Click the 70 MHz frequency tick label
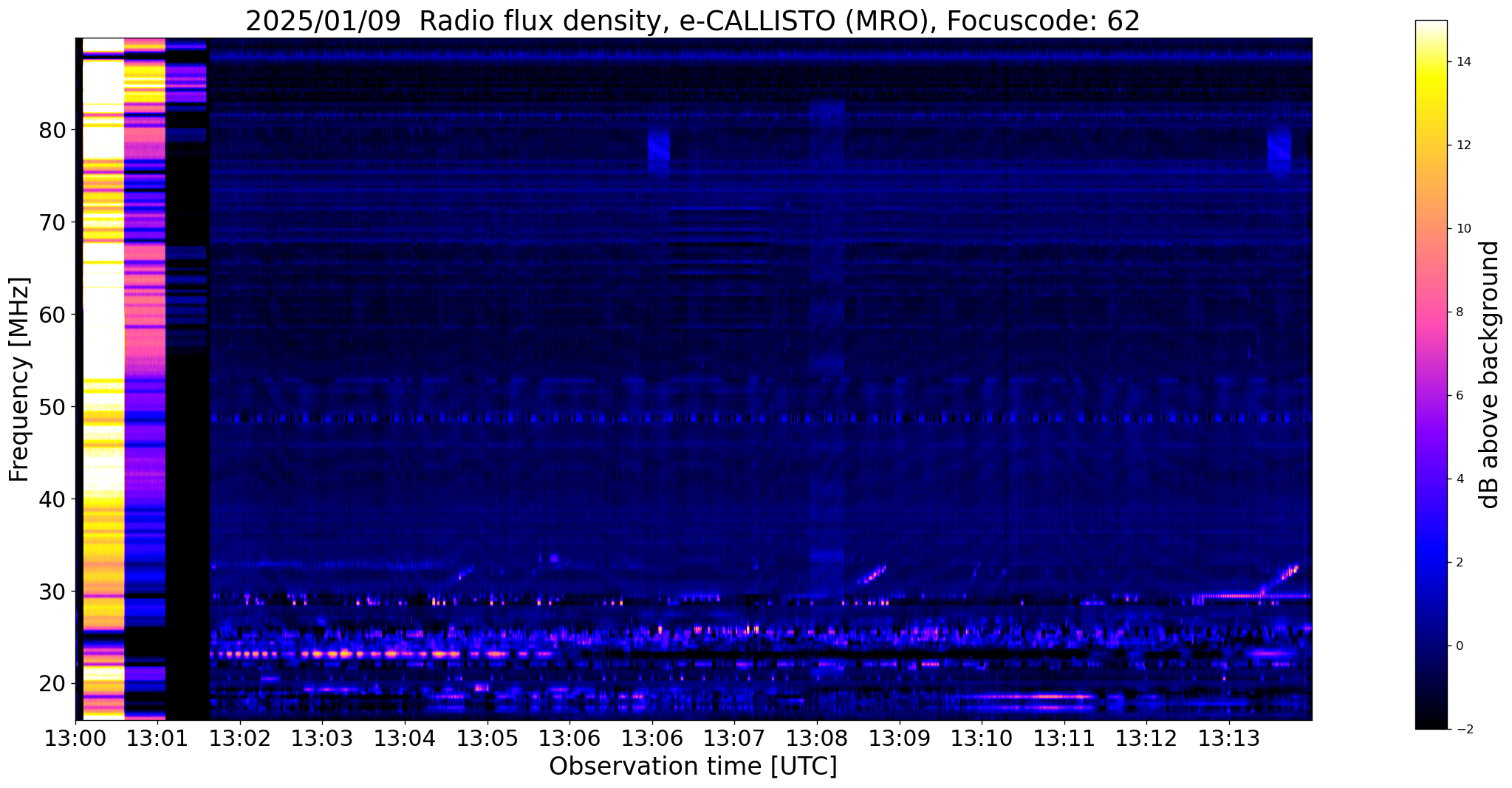Viewport: 1512px width, 788px height. click(x=52, y=222)
